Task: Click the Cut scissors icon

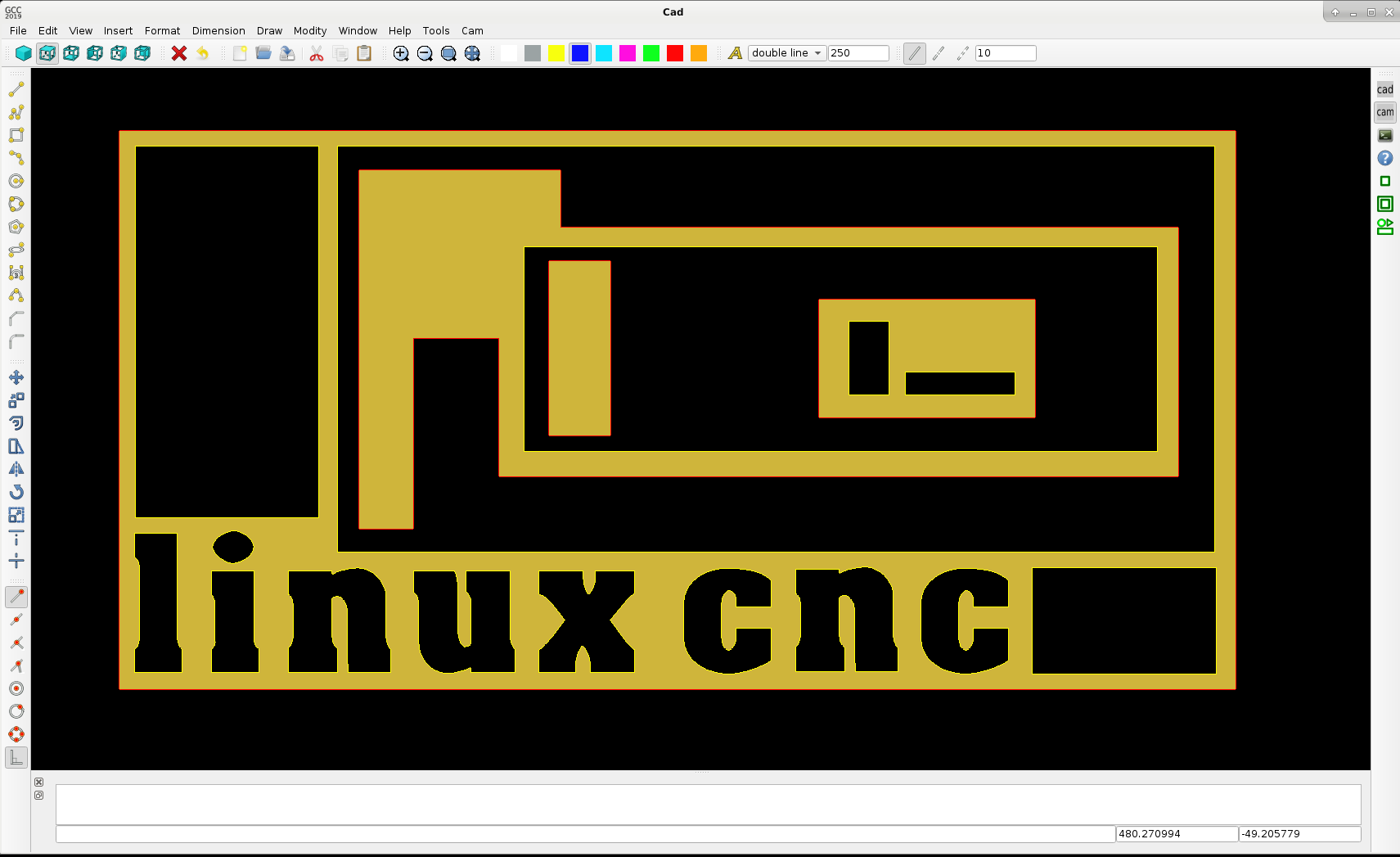Action: coord(317,53)
